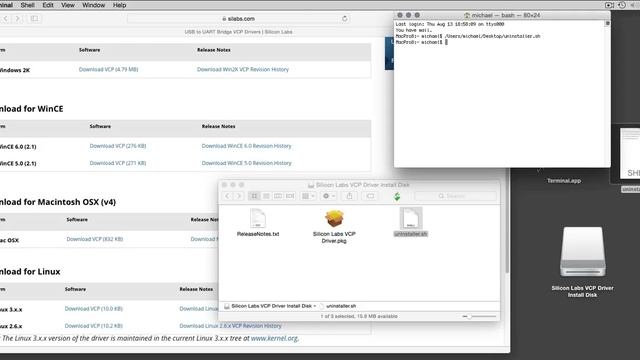Open the Shell menu

(27, 5)
